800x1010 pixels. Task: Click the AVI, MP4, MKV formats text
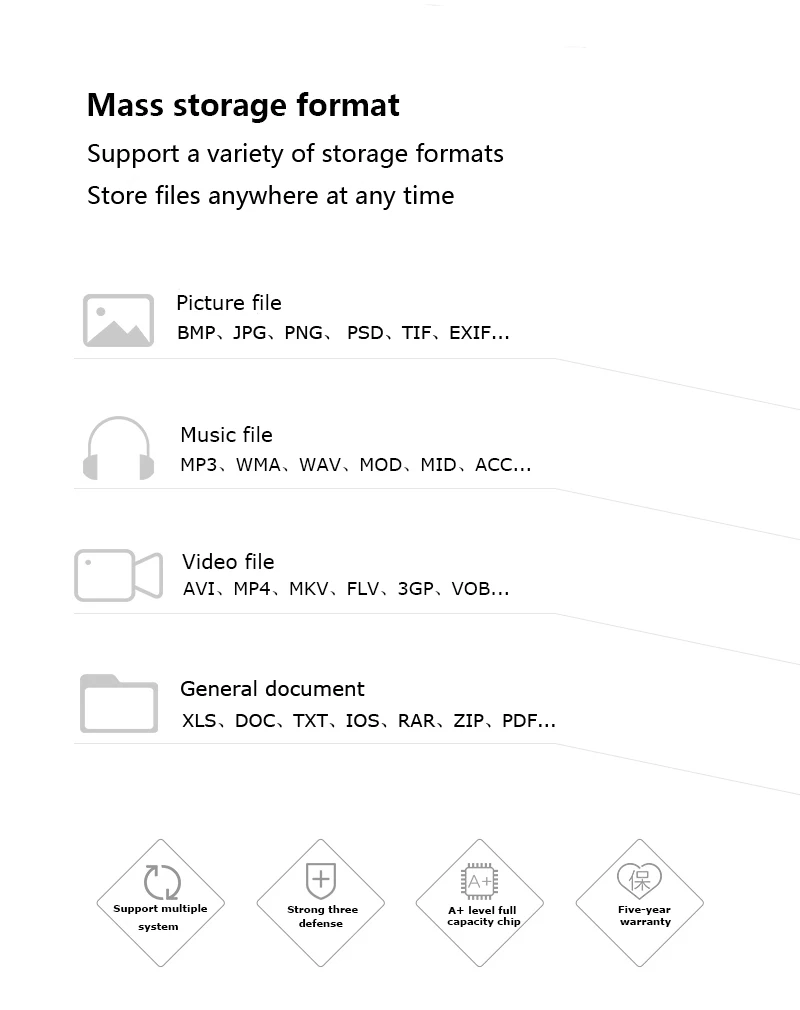[346, 589]
